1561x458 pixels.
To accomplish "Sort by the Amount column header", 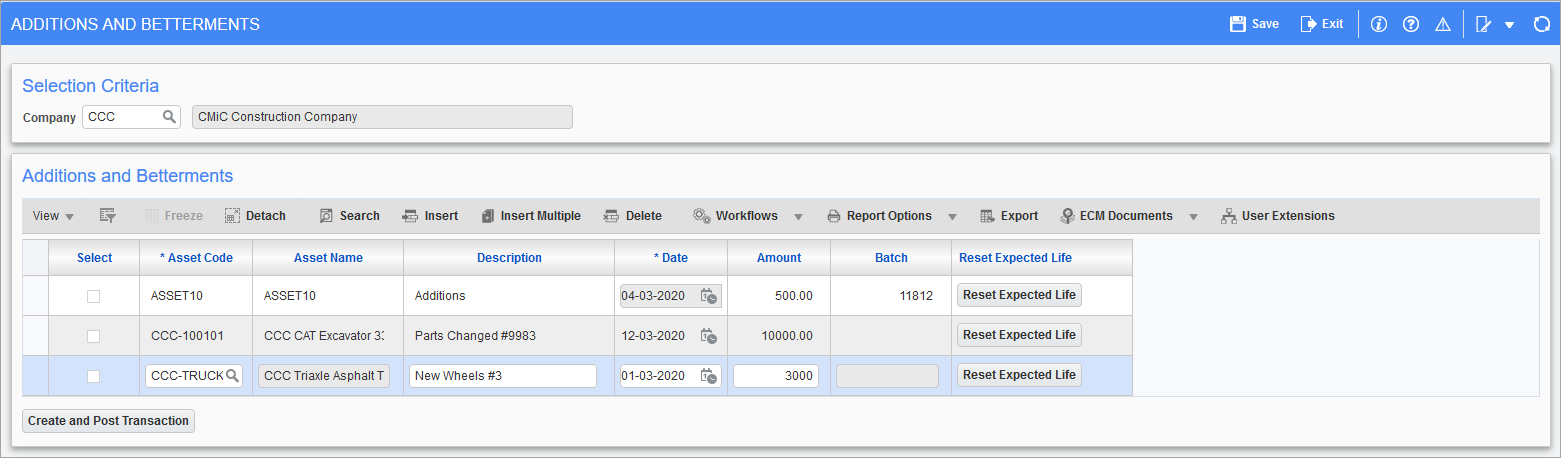I will pyautogui.click(x=779, y=258).
